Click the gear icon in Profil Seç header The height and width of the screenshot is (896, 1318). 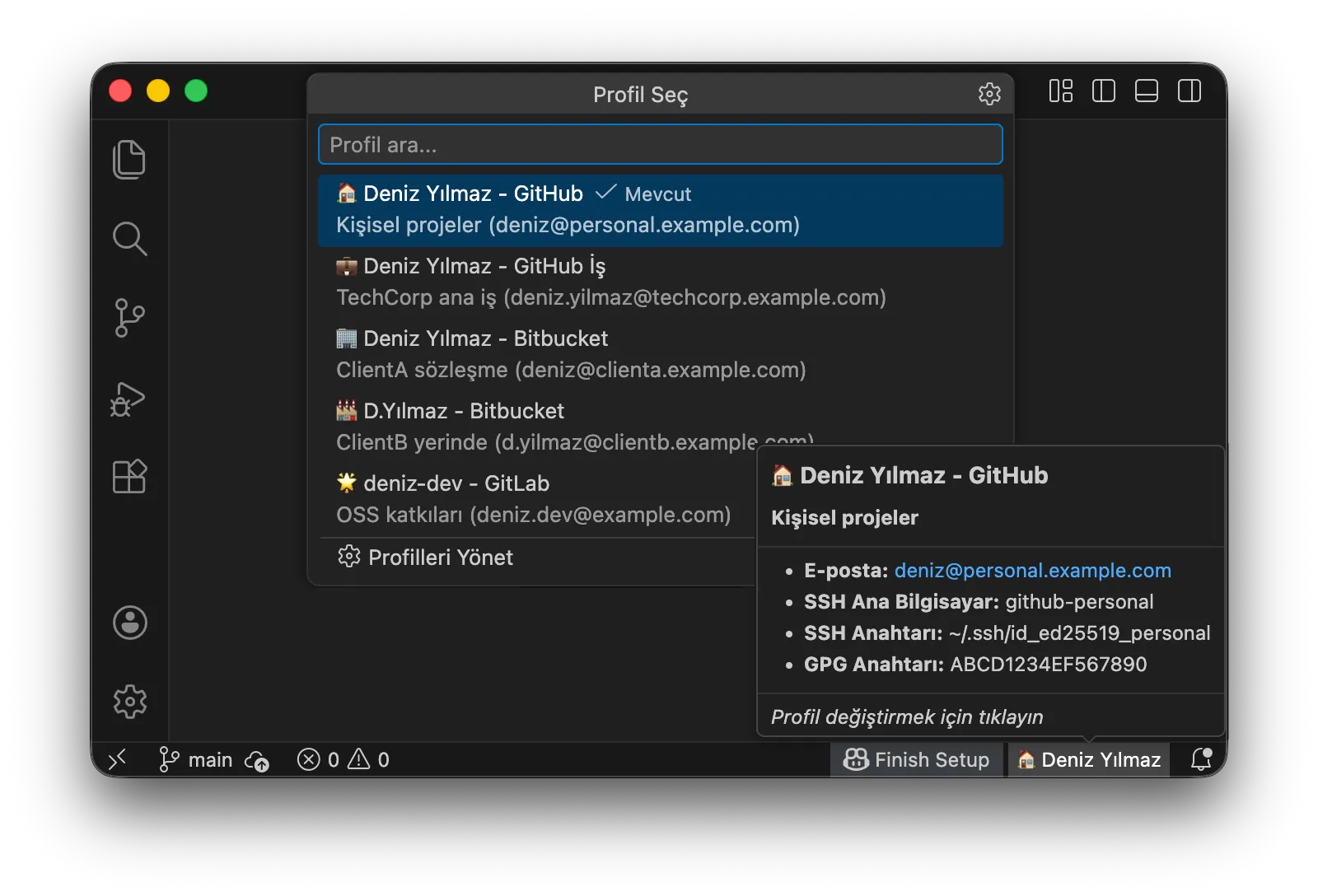click(x=989, y=94)
